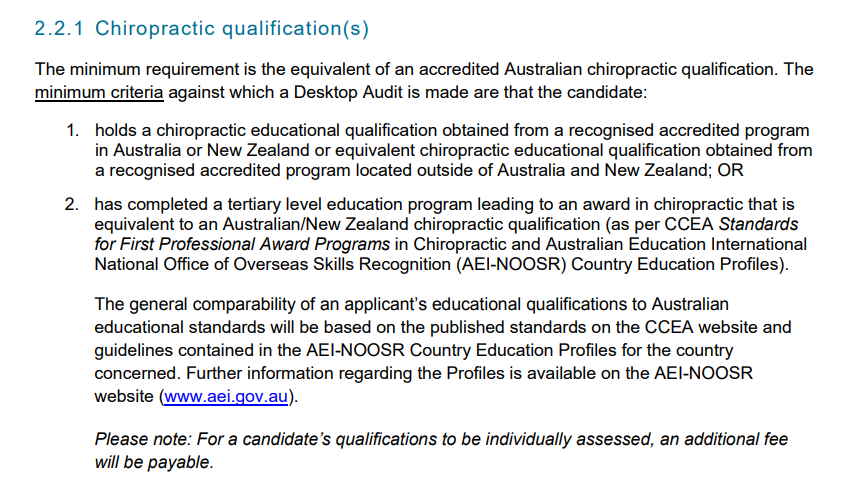Click italic phrase "for First Professional Award Programs"
The width and height of the screenshot is (844, 491).
point(242,244)
